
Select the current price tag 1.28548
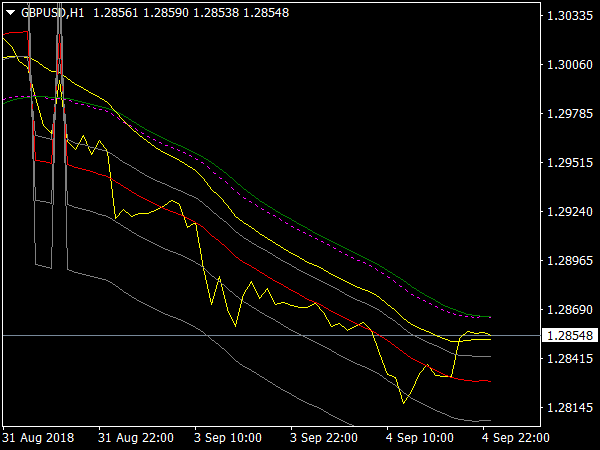(x=570, y=336)
